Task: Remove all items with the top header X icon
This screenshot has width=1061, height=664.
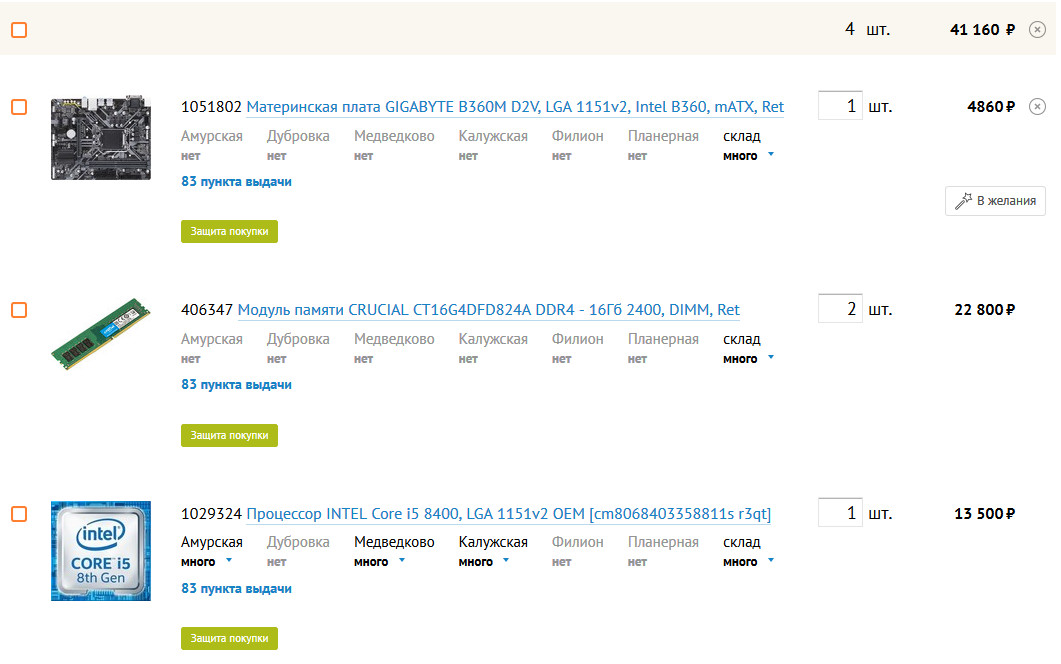Action: point(1037,30)
